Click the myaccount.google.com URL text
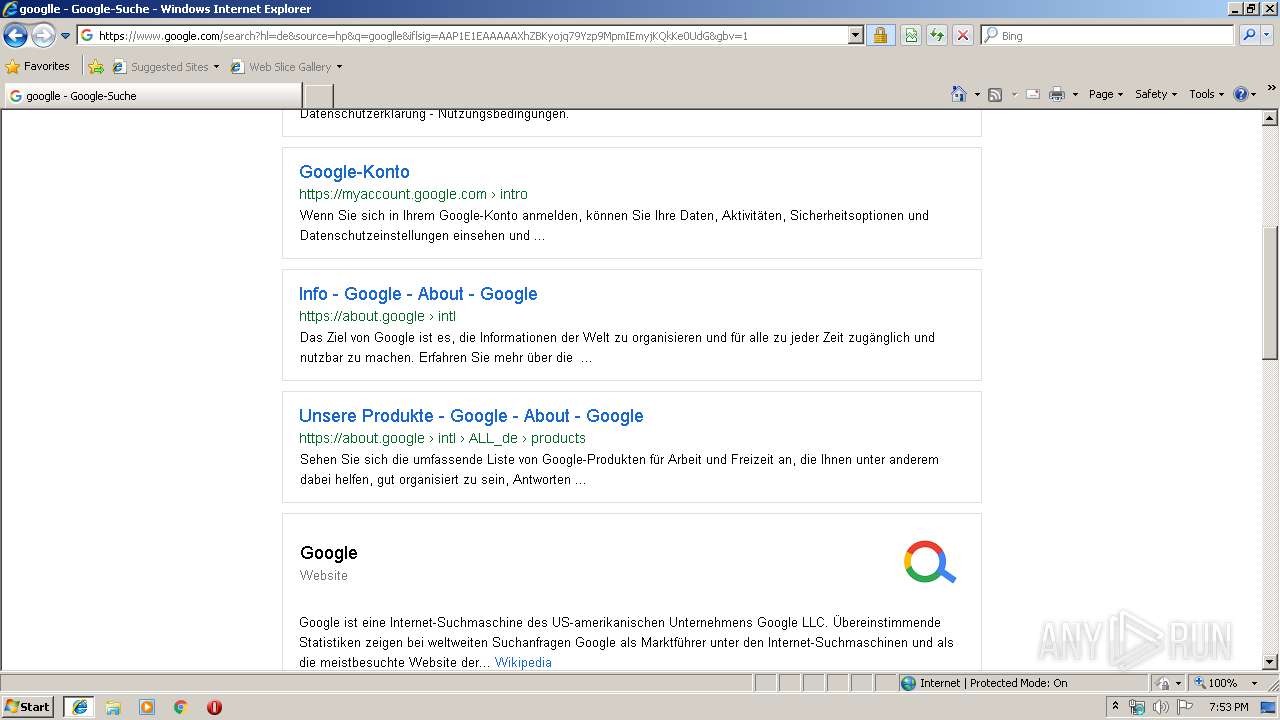This screenshot has width=1280, height=720. tap(413, 194)
